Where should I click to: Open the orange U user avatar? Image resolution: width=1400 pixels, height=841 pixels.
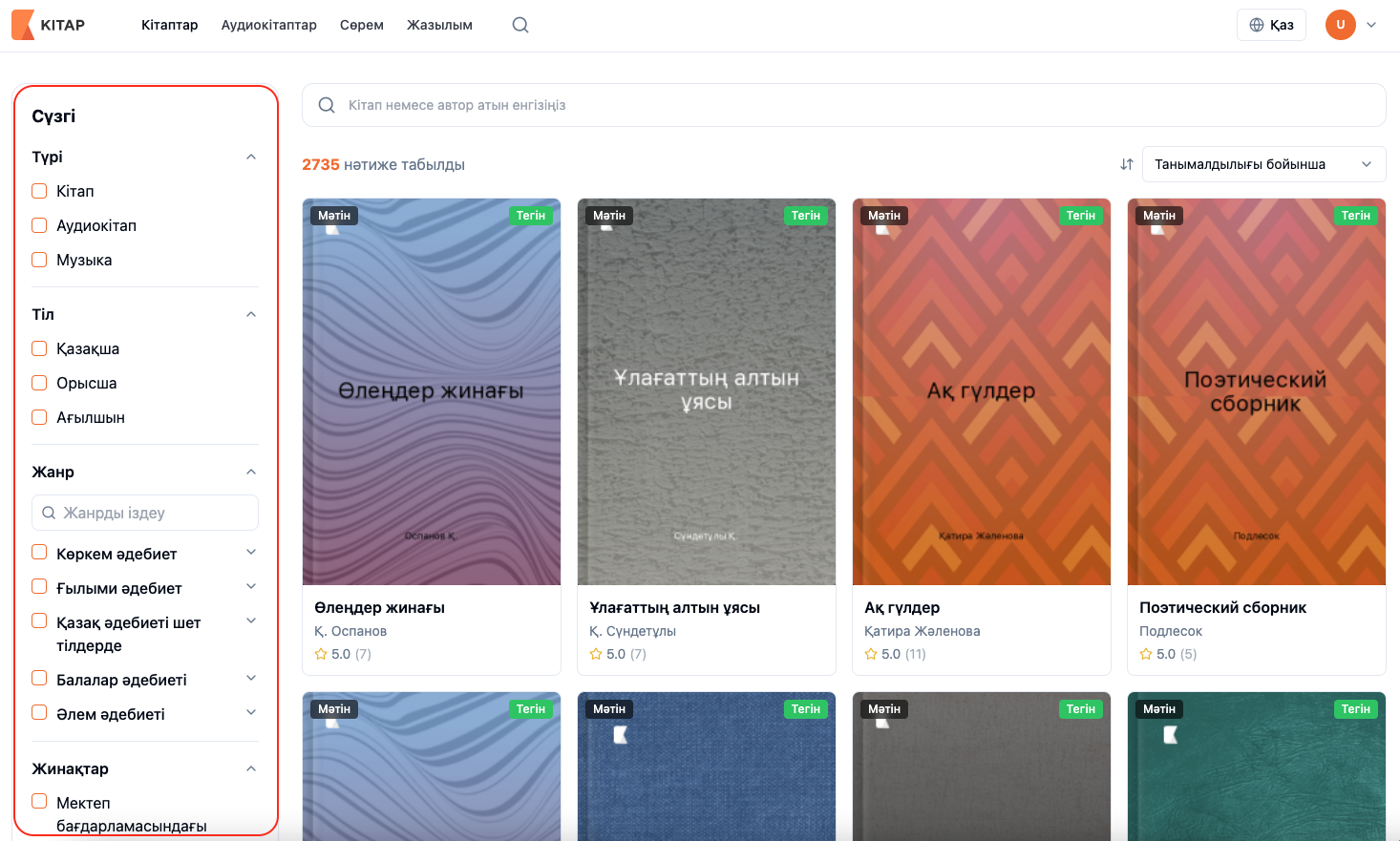pyautogui.click(x=1341, y=25)
